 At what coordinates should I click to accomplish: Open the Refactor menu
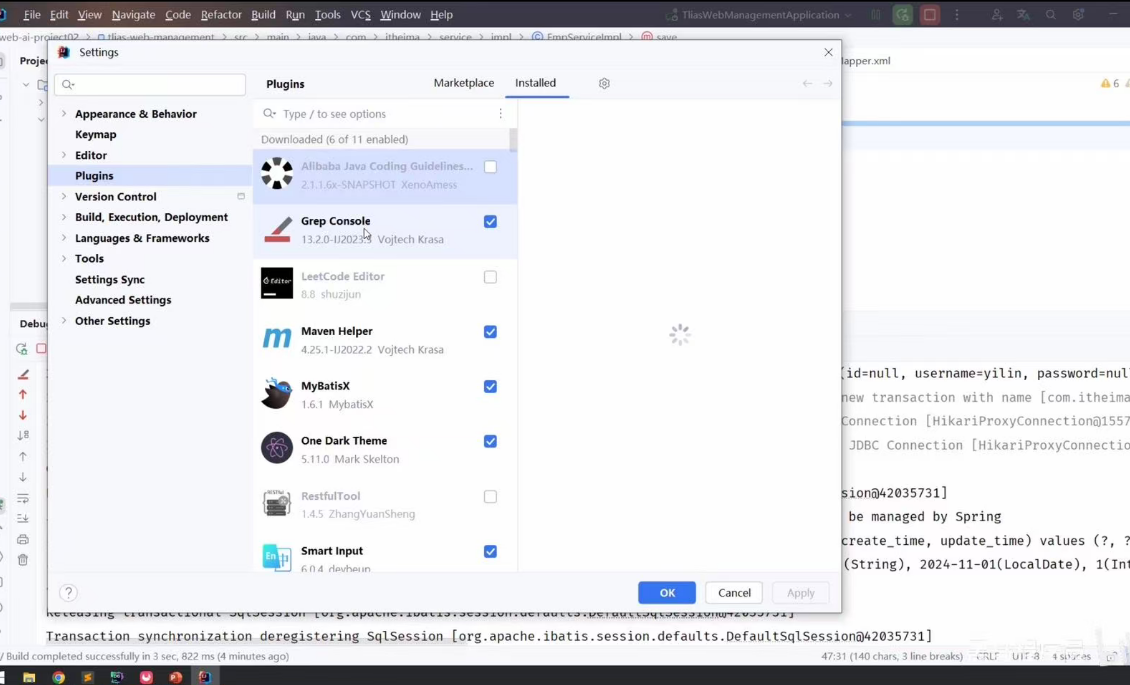click(x=221, y=14)
